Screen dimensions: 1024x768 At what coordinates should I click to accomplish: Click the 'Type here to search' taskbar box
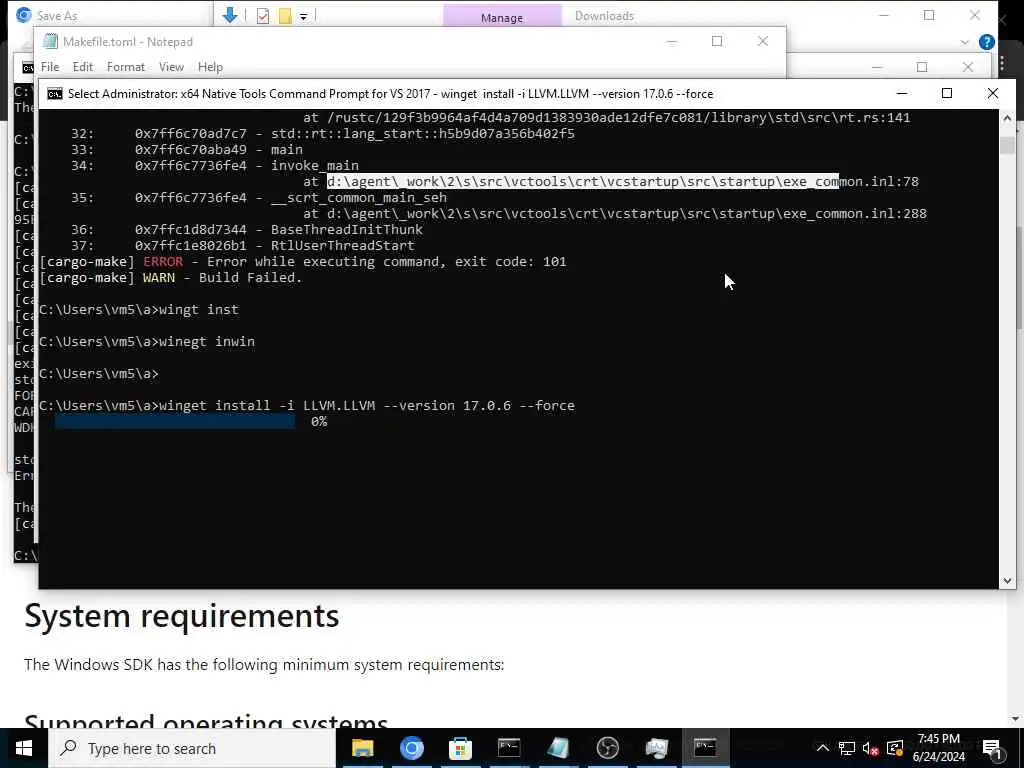pos(192,748)
